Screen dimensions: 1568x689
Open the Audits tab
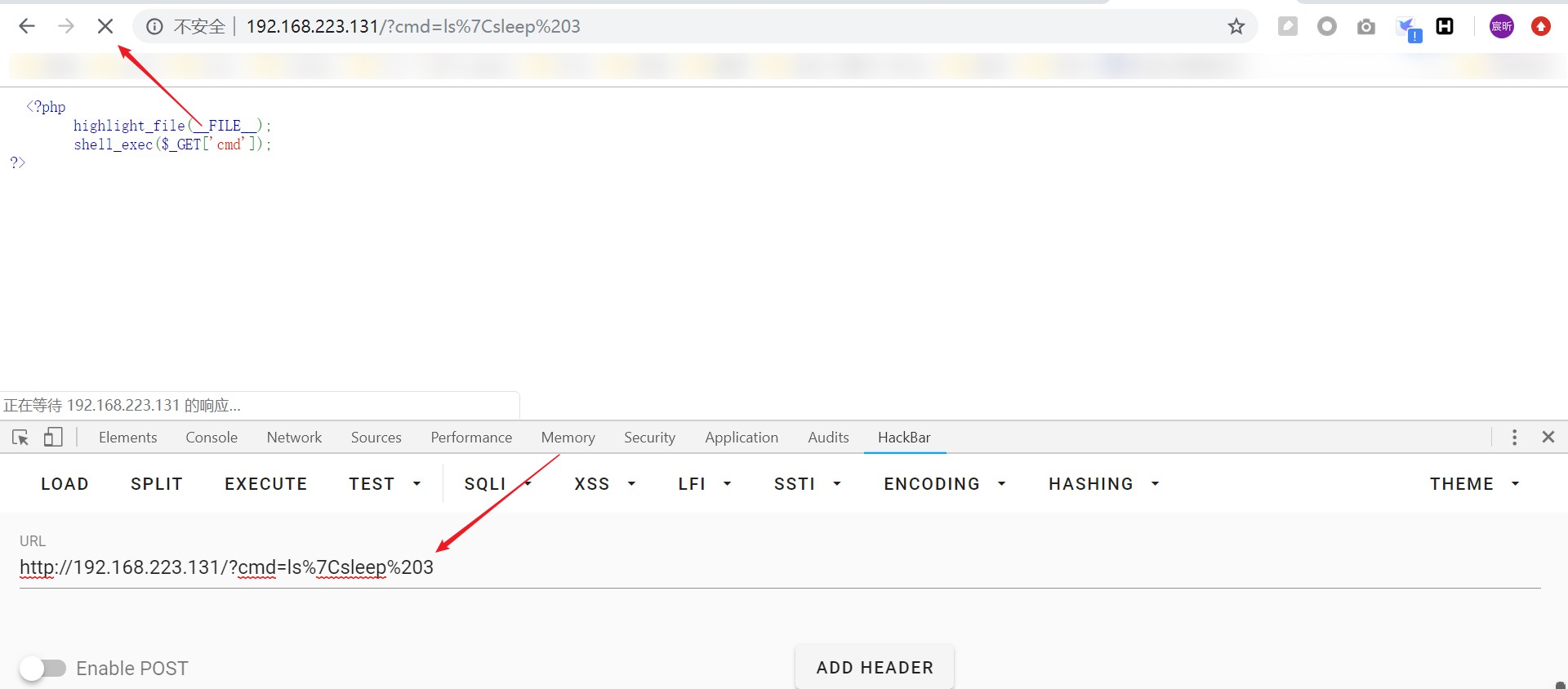coord(828,438)
